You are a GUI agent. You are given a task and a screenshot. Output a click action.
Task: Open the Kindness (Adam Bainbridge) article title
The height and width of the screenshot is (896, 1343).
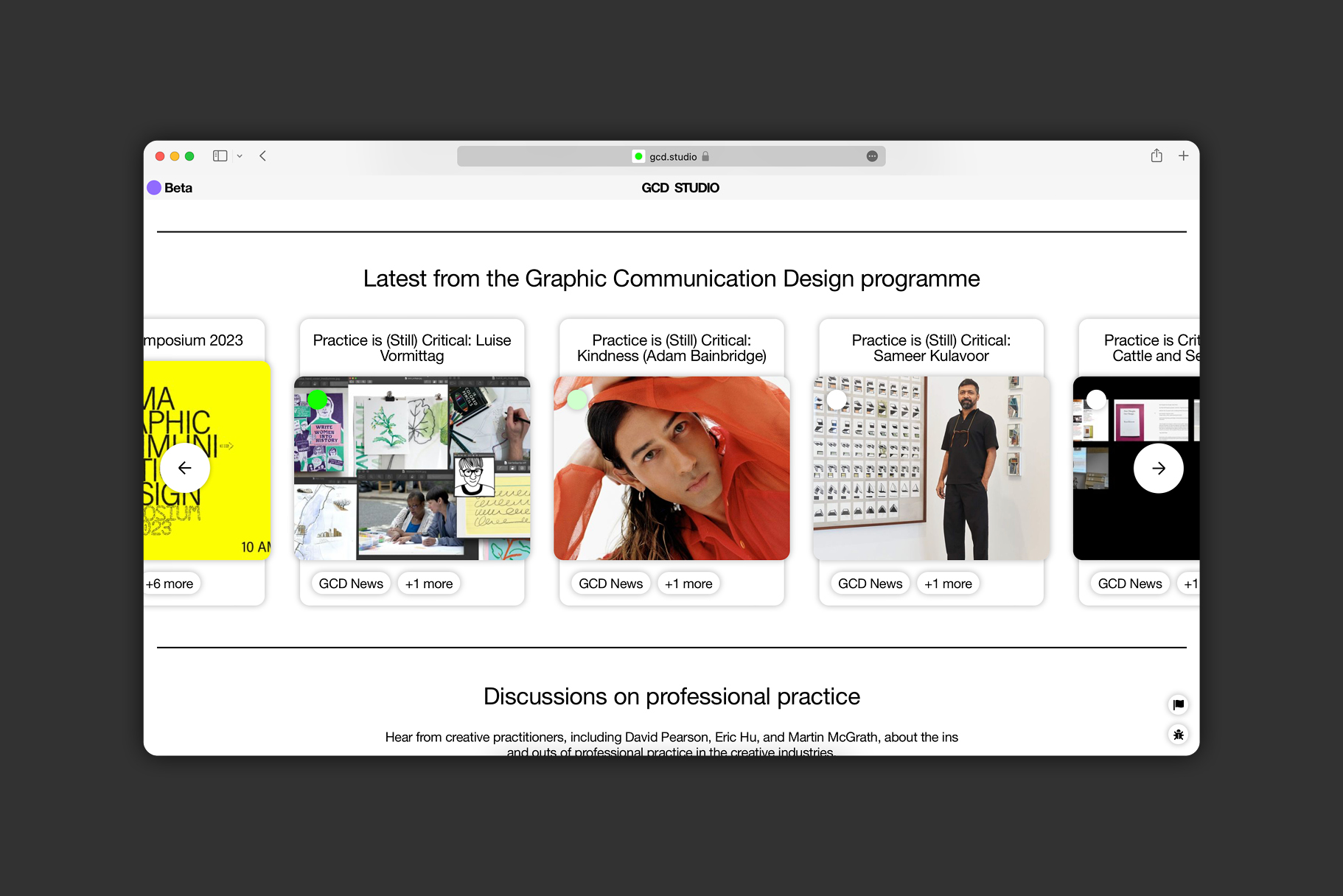(671, 348)
